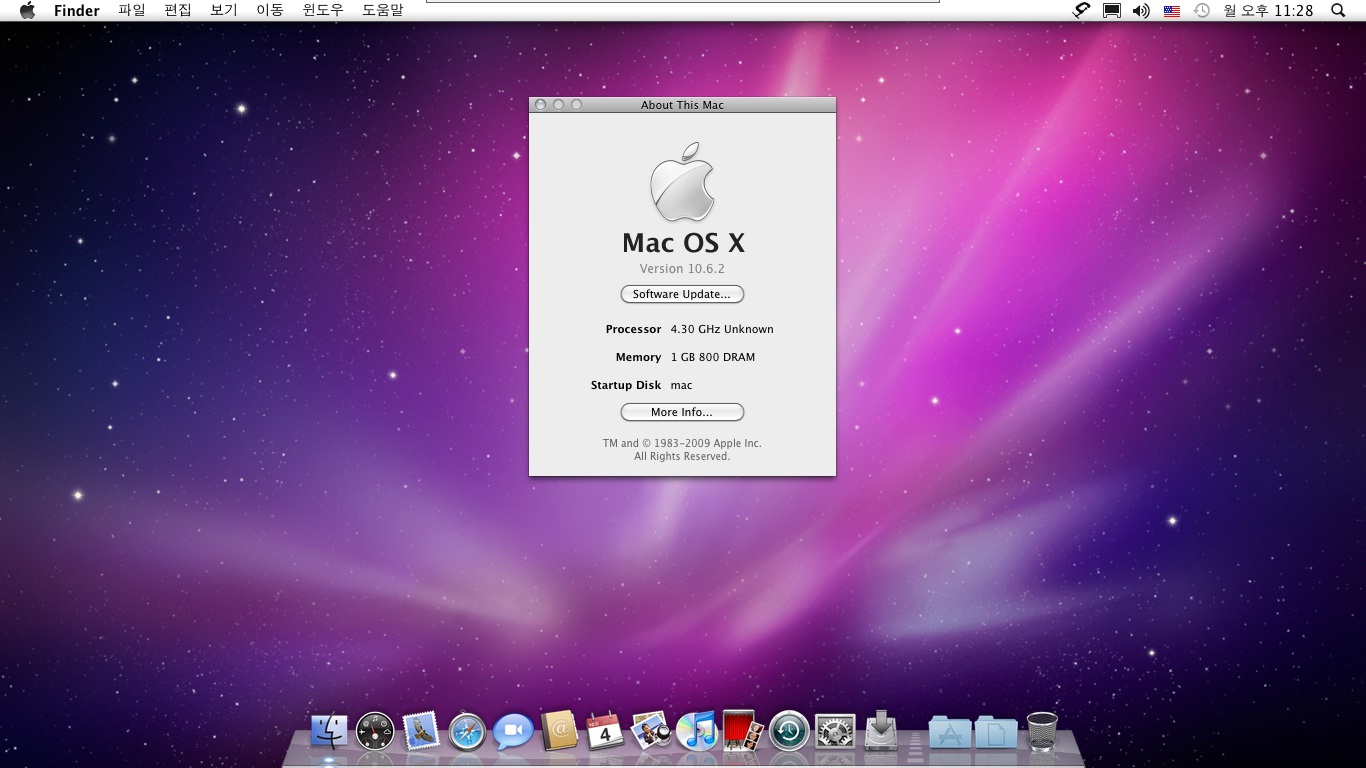The height and width of the screenshot is (768, 1366).
Task: Click the More Info... button
Action: (682, 412)
